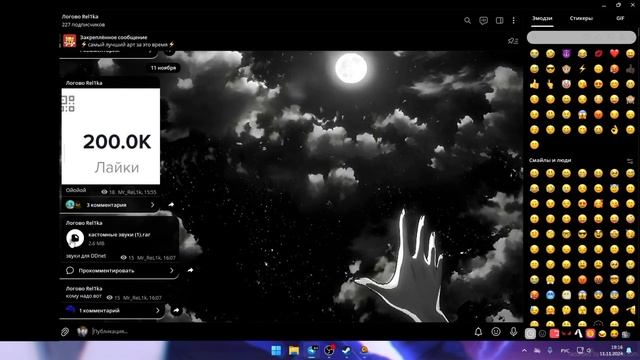The height and width of the screenshot is (360, 640).
Task: Select the recent emoji category icon
Action: coord(530,333)
